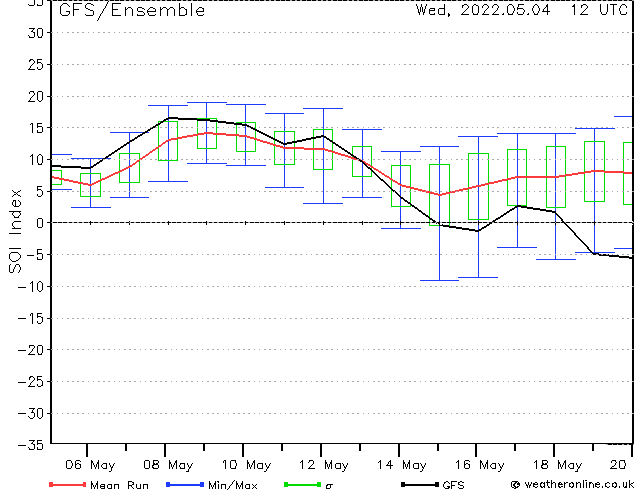Click the '08 May' x-axis label
Image resolution: width=634 pixels, height=490 pixels.
click(168, 465)
